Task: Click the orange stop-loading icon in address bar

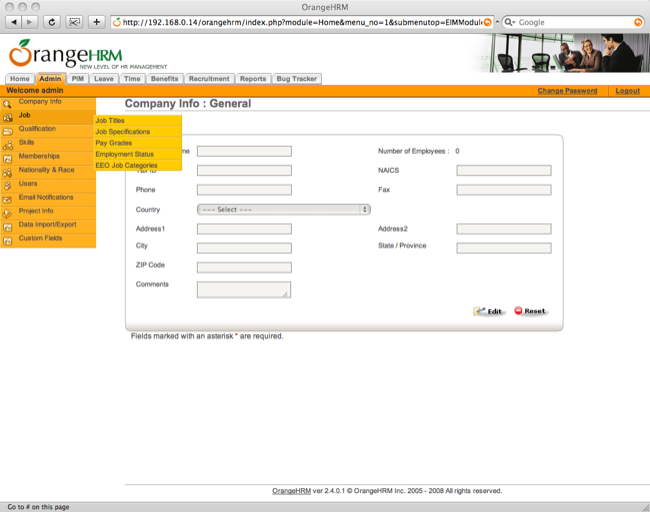Action: (488, 22)
